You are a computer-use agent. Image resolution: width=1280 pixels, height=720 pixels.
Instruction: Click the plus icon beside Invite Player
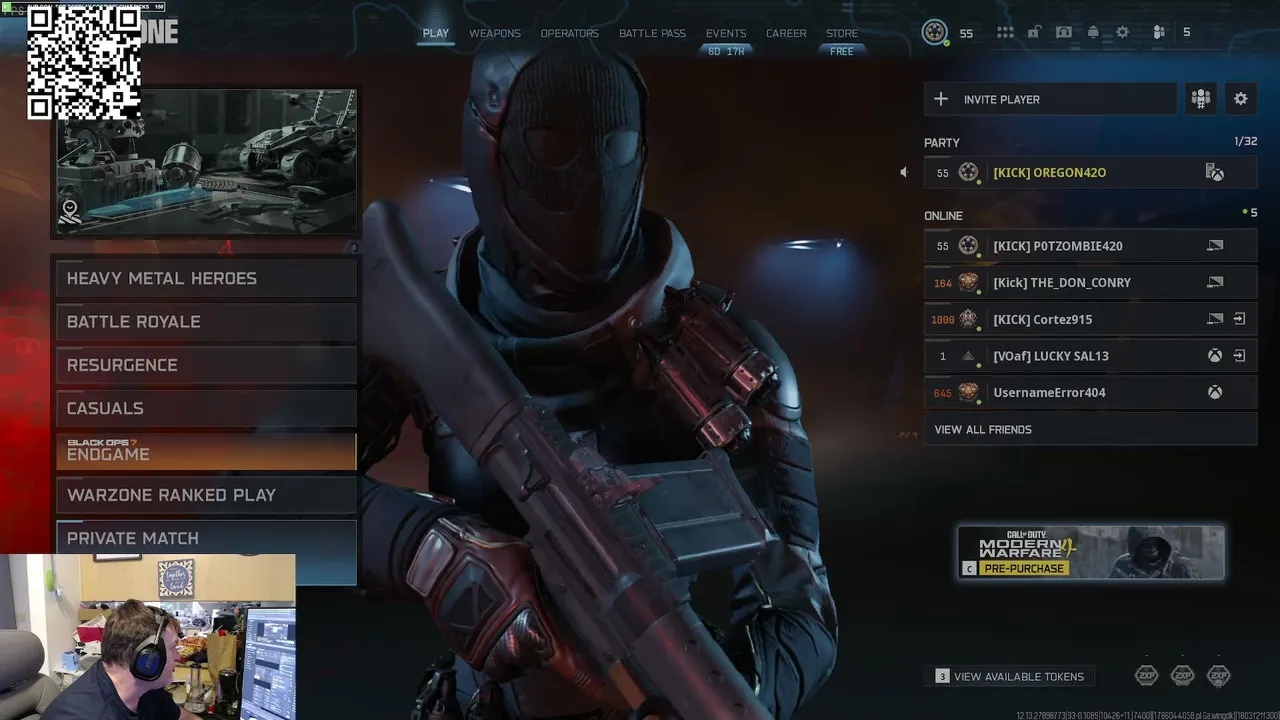940,99
